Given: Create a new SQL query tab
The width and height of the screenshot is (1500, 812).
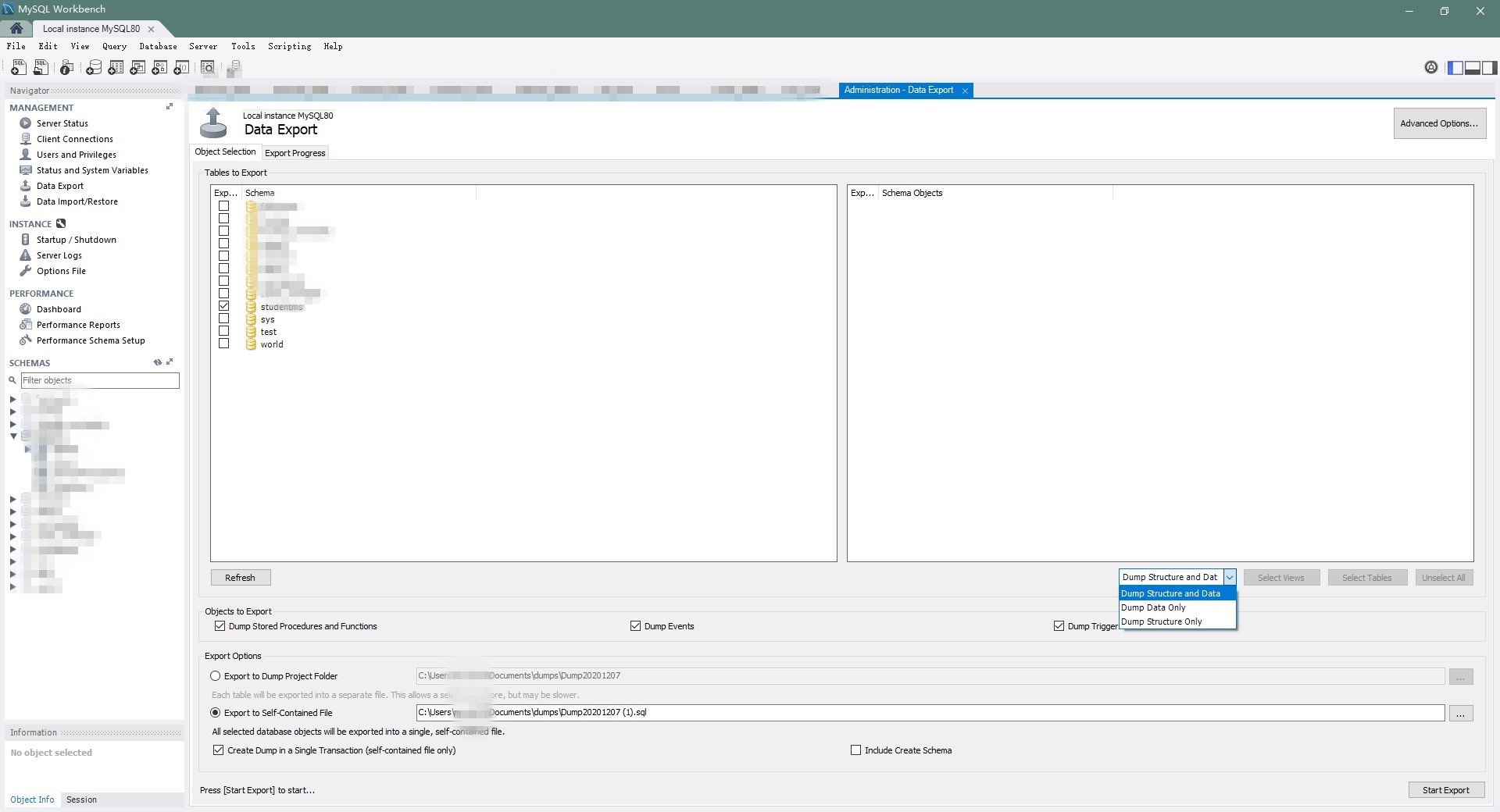Looking at the screenshot, I should [18, 68].
